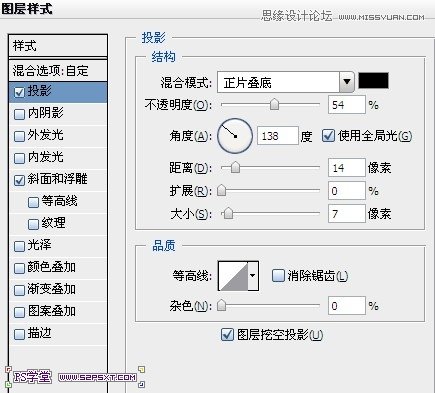Enable the 光泽 satin checkbox

pos(20,246)
